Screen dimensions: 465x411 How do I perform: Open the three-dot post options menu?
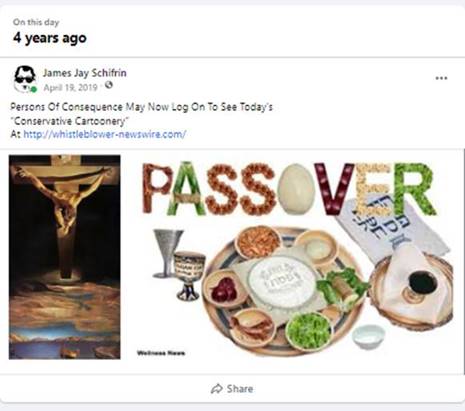pyautogui.click(x=441, y=78)
